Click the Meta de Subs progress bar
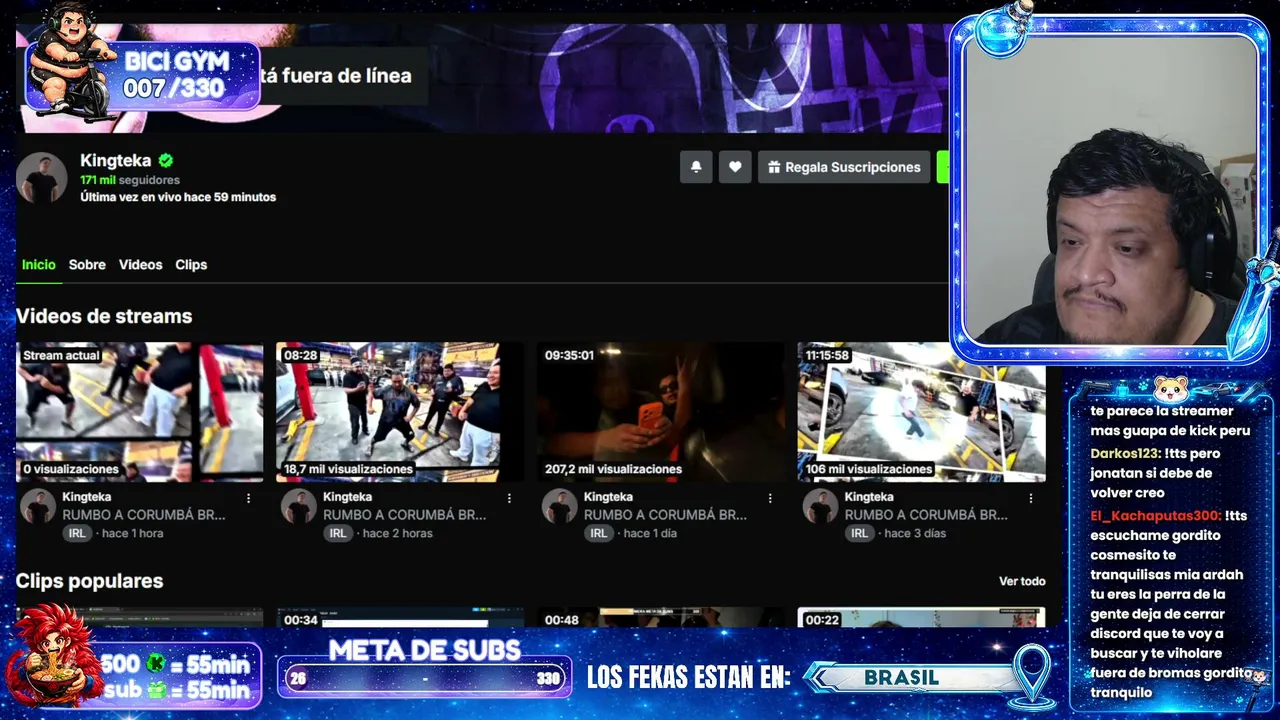The width and height of the screenshot is (1280, 720). point(424,677)
